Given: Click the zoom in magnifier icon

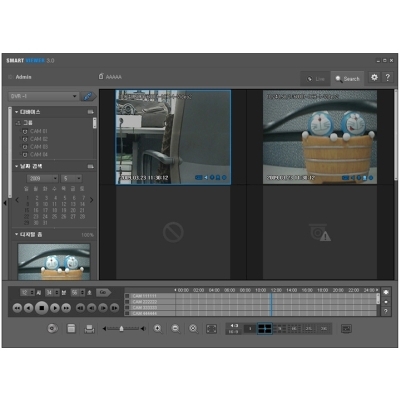Looking at the screenshot, I should click(158, 329).
